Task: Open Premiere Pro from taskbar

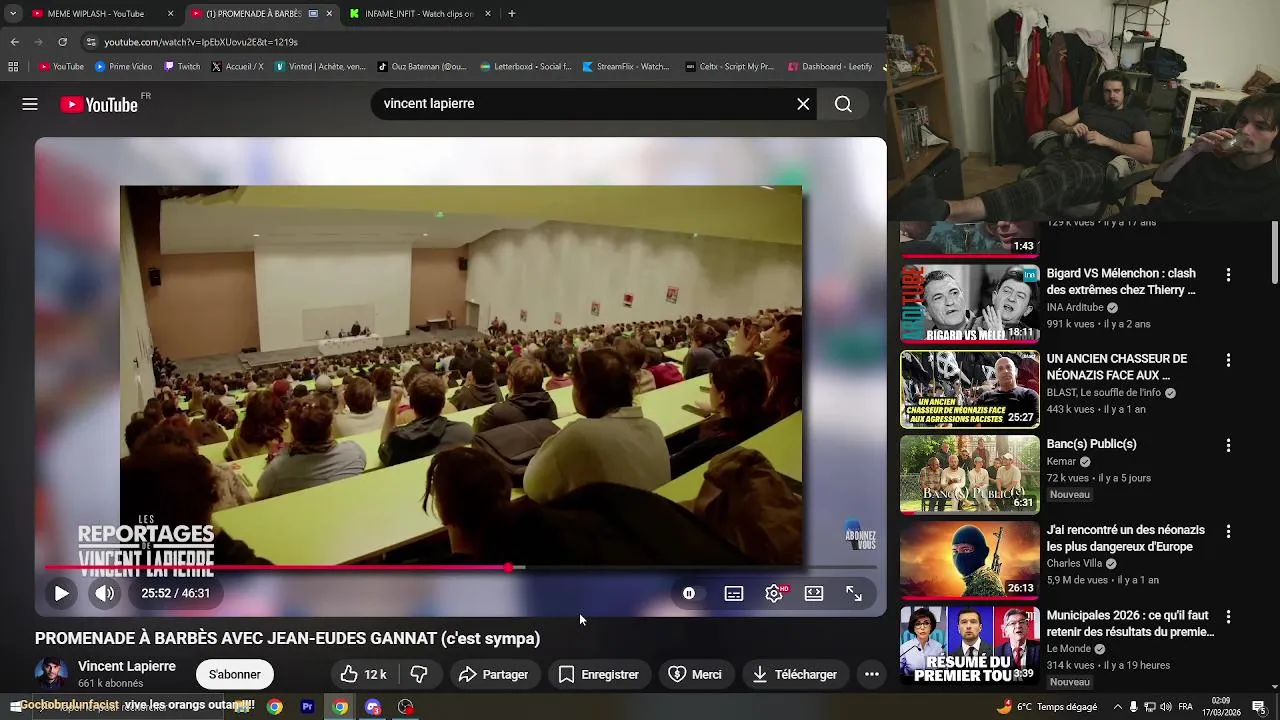Action: tap(308, 707)
